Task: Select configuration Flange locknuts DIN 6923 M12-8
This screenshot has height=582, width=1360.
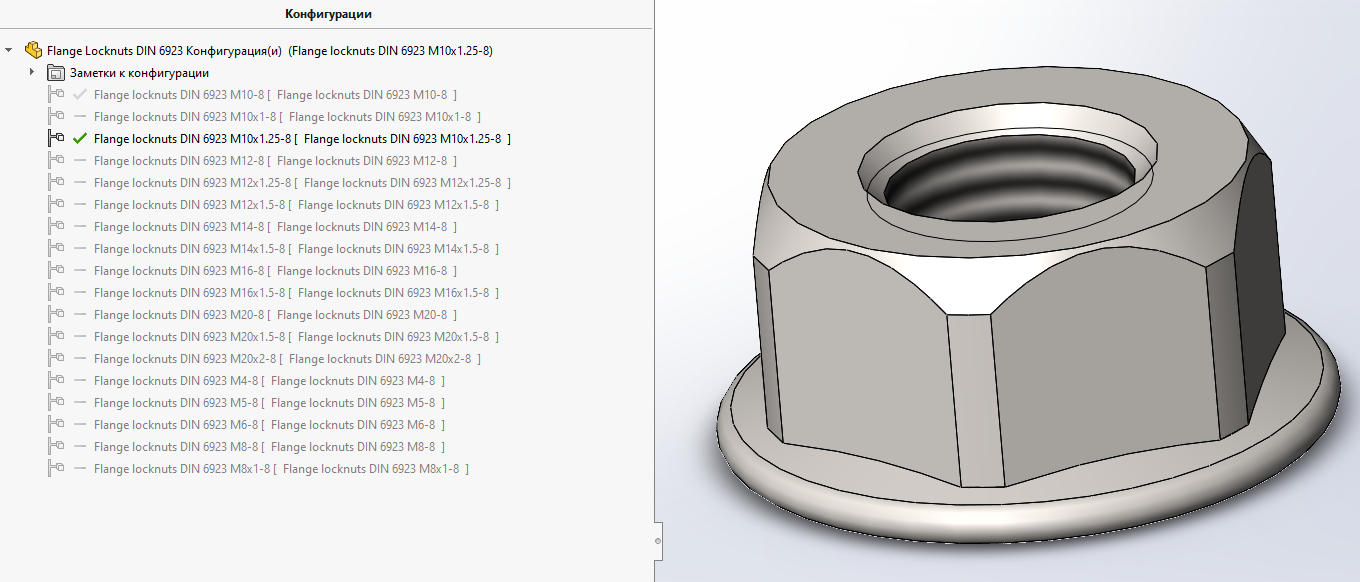Action: [275, 161]
